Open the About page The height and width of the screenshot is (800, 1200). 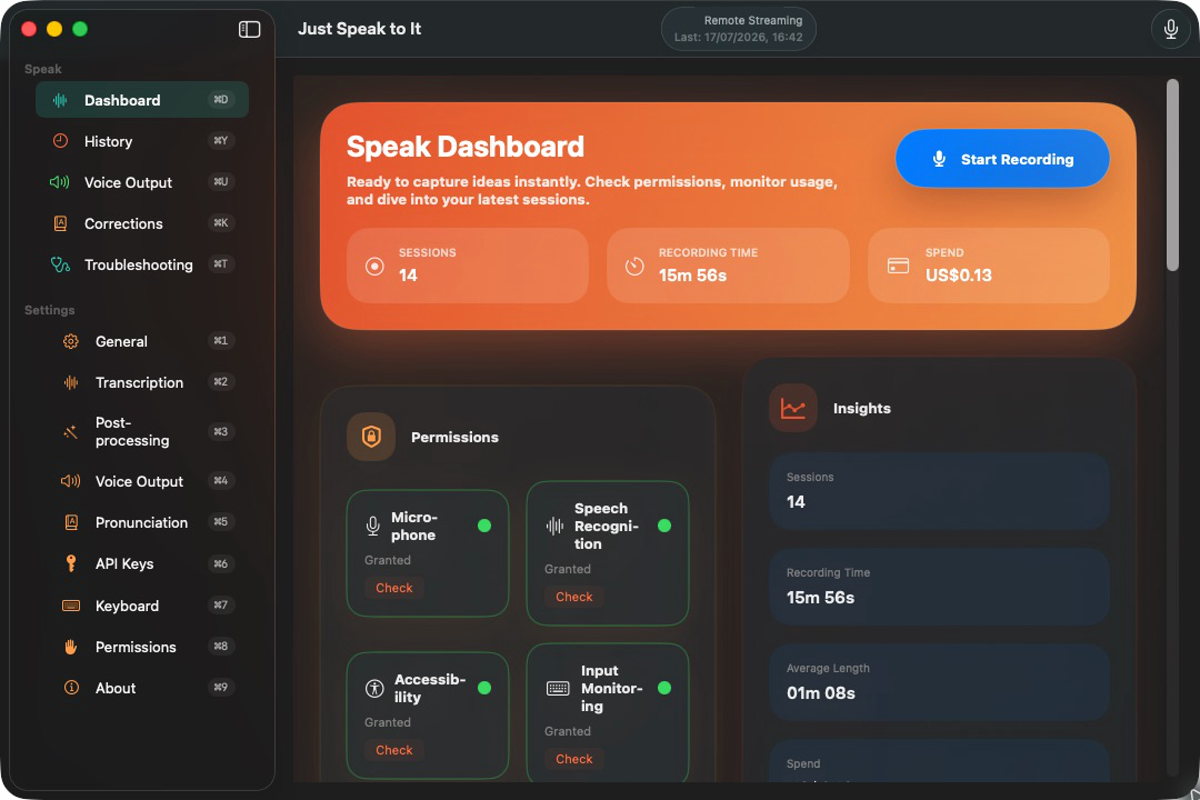pos(142,688)
